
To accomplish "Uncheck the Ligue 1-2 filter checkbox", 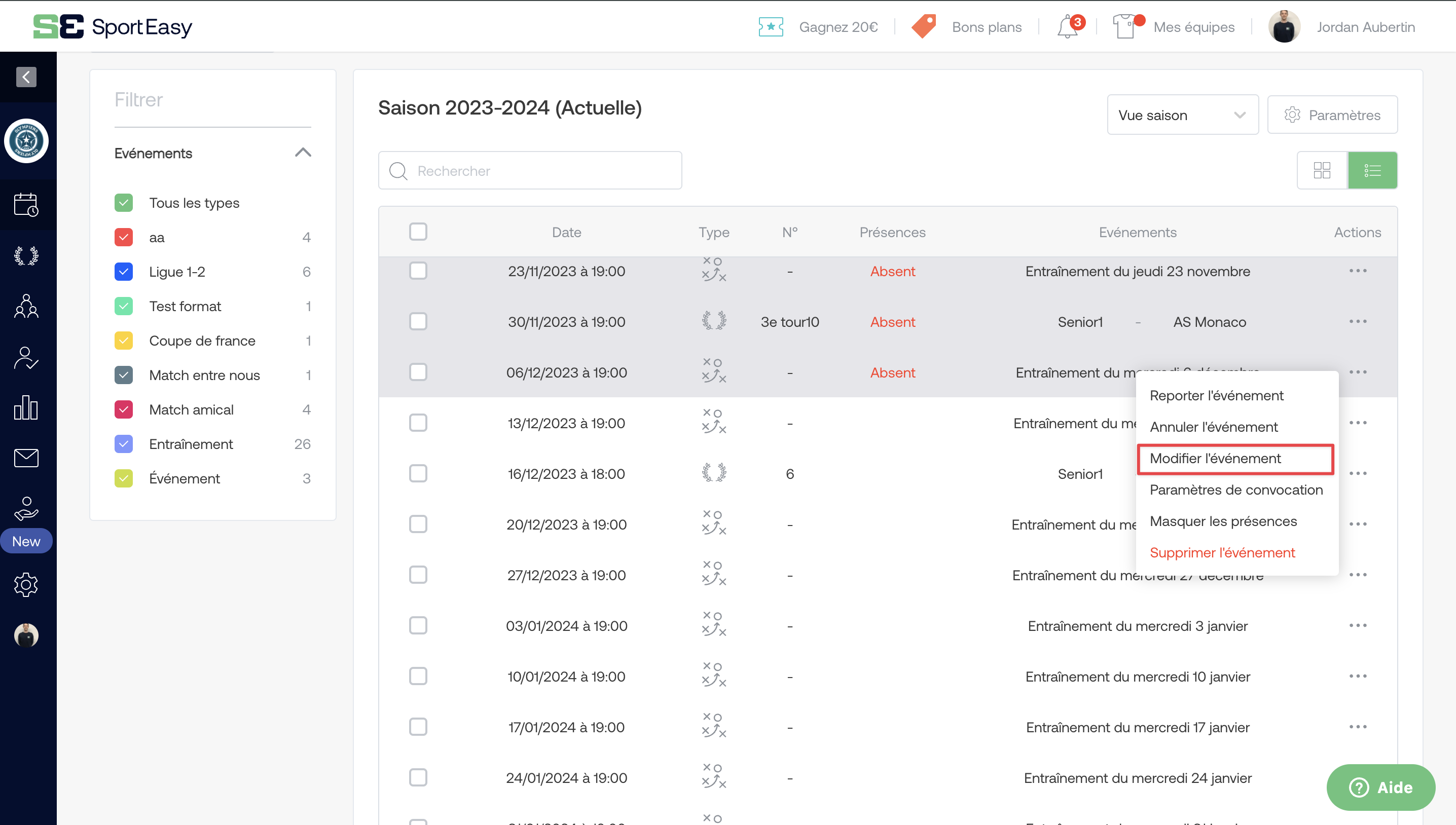I will tap(124, 272).
